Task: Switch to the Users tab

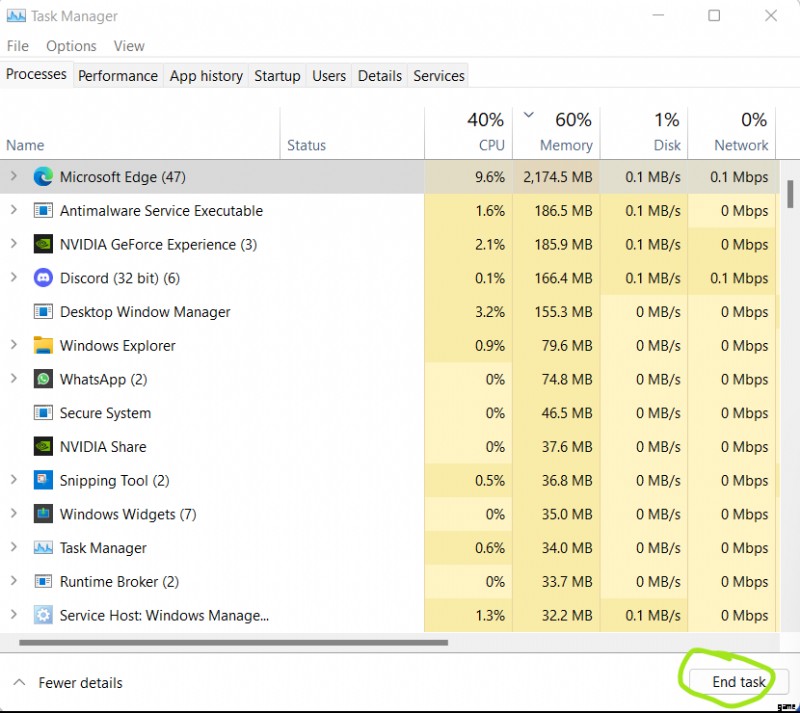Action: [329, 76]
